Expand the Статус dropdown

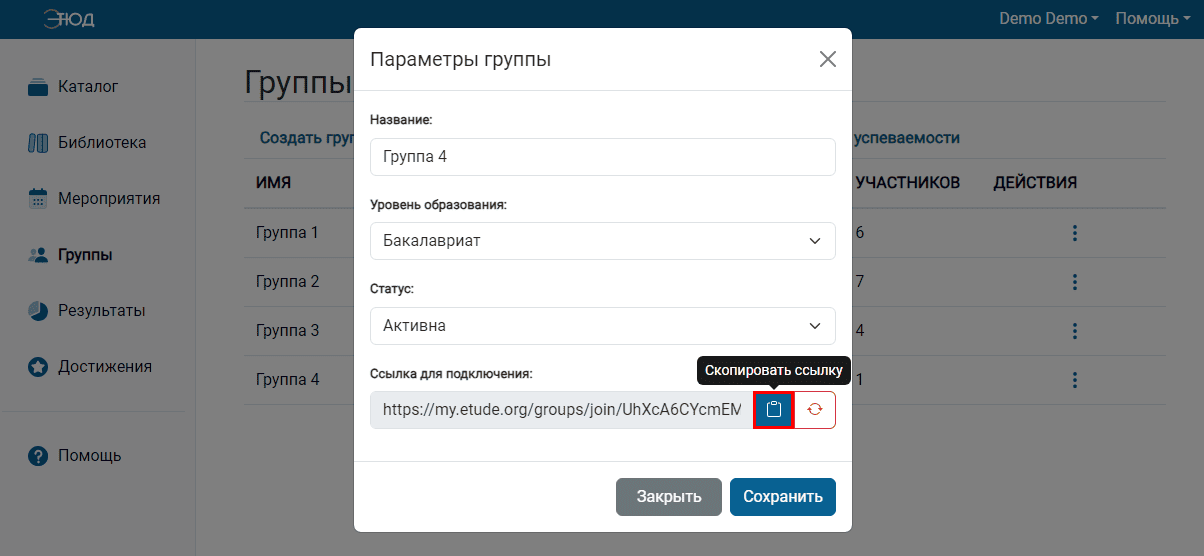603,326
